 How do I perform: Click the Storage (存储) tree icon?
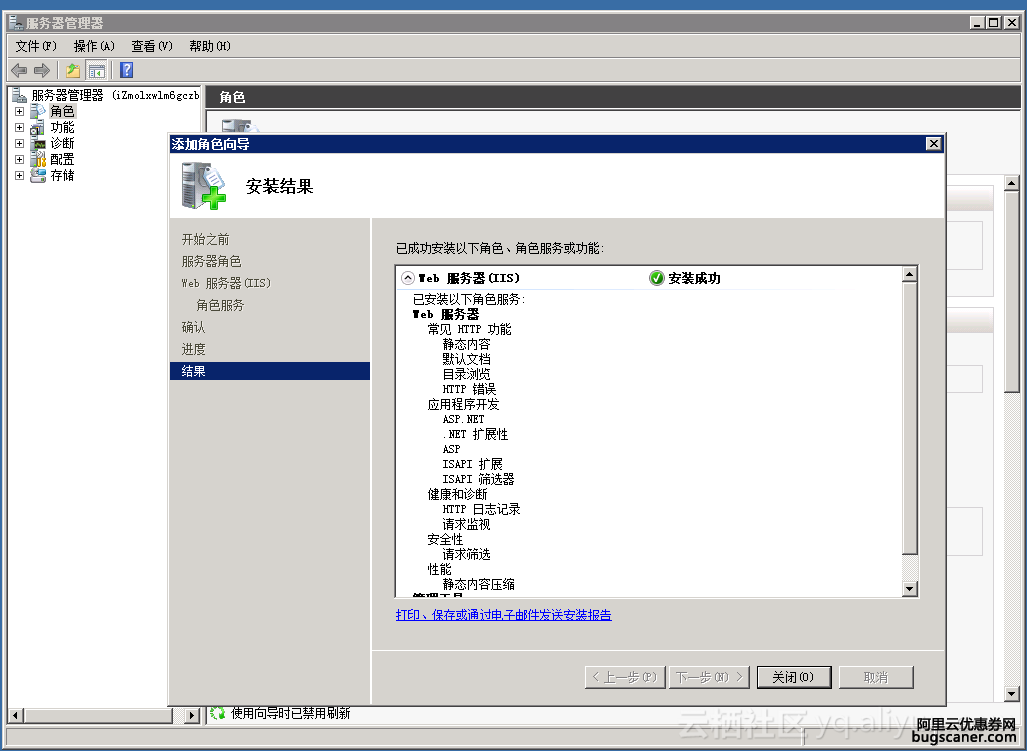(x=39, y=175)
